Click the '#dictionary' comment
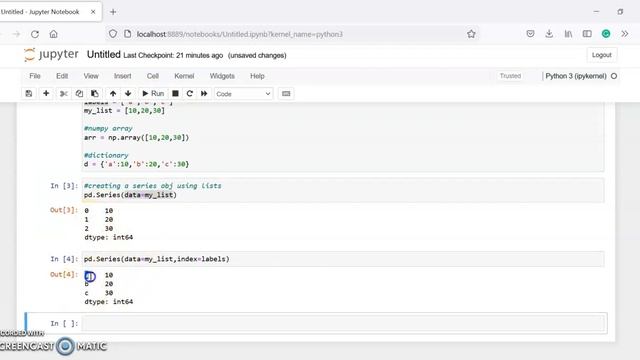This screenshot has width=640, height=360. [106, 155]
